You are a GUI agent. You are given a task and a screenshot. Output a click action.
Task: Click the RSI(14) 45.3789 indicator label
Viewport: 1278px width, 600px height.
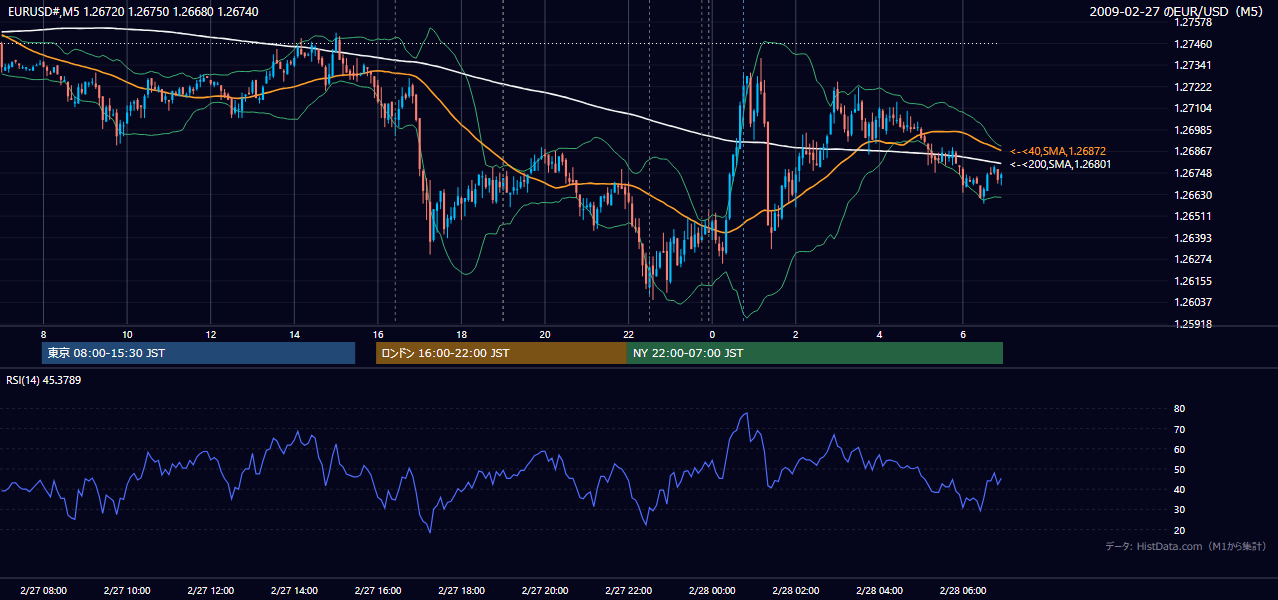pyautogui.click(x=44, y=380)
